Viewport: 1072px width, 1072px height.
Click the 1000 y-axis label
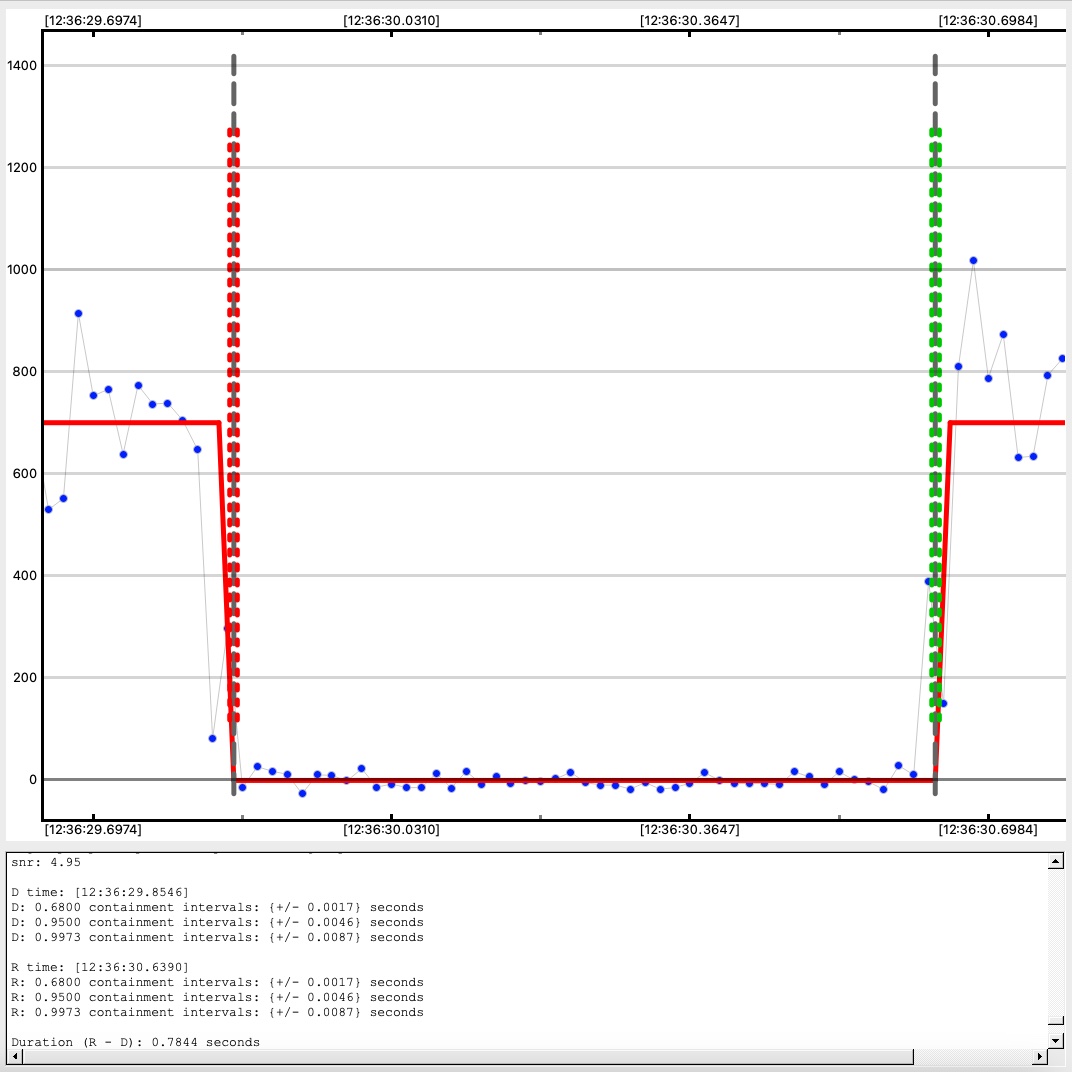tap(22, 269)
